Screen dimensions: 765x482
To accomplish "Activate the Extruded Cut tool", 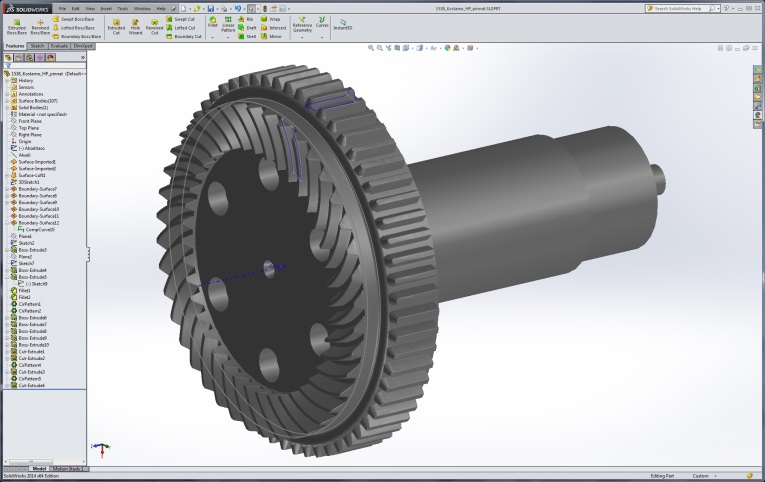I will click(116, 27).
